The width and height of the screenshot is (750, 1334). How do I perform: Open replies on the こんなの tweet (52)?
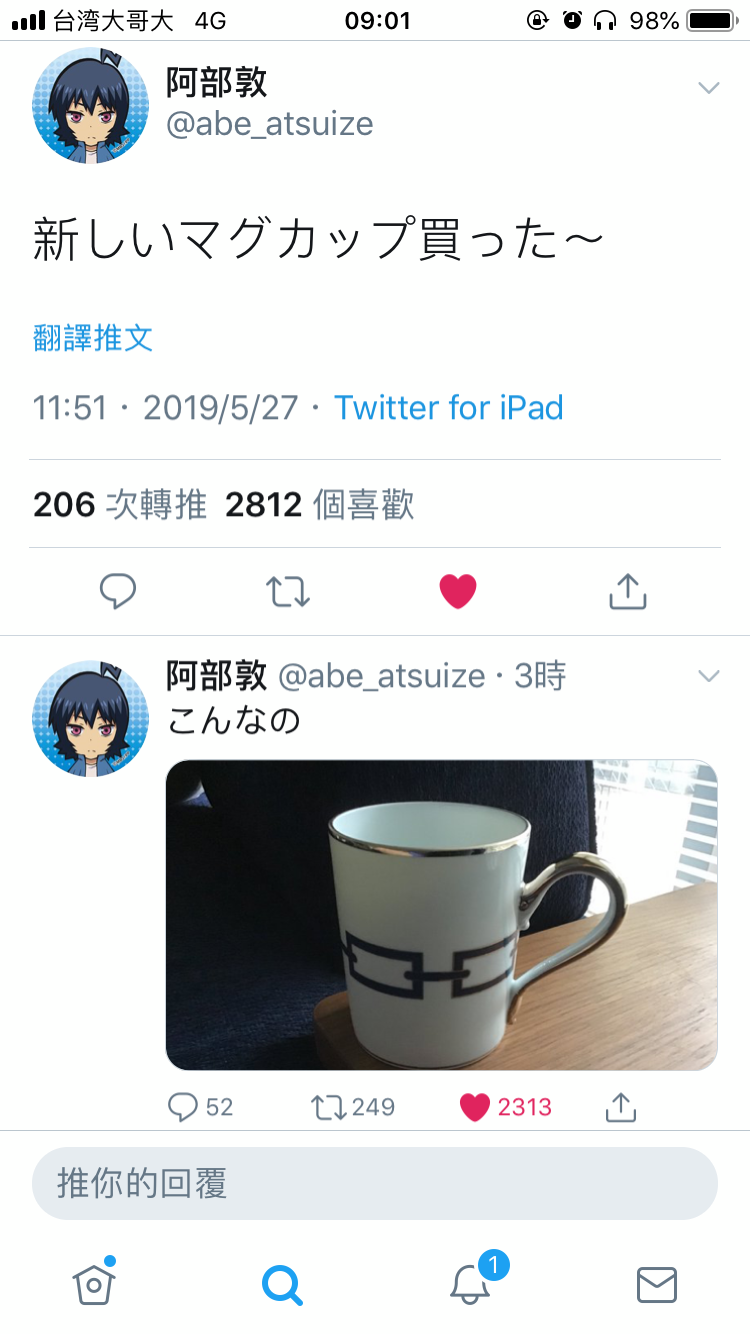(x=200, y=1107)
